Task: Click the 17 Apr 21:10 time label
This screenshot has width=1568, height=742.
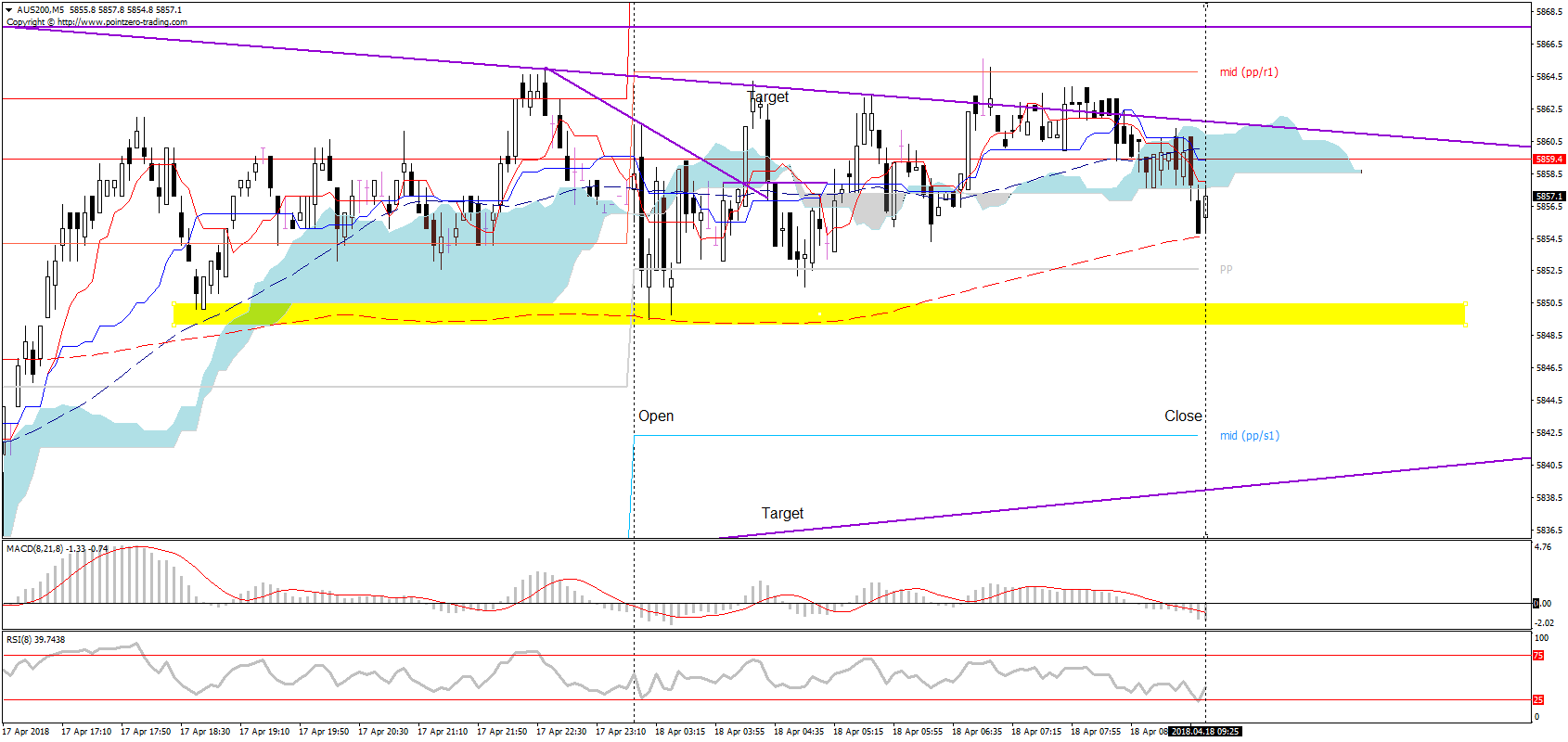Action: (443, 731)
